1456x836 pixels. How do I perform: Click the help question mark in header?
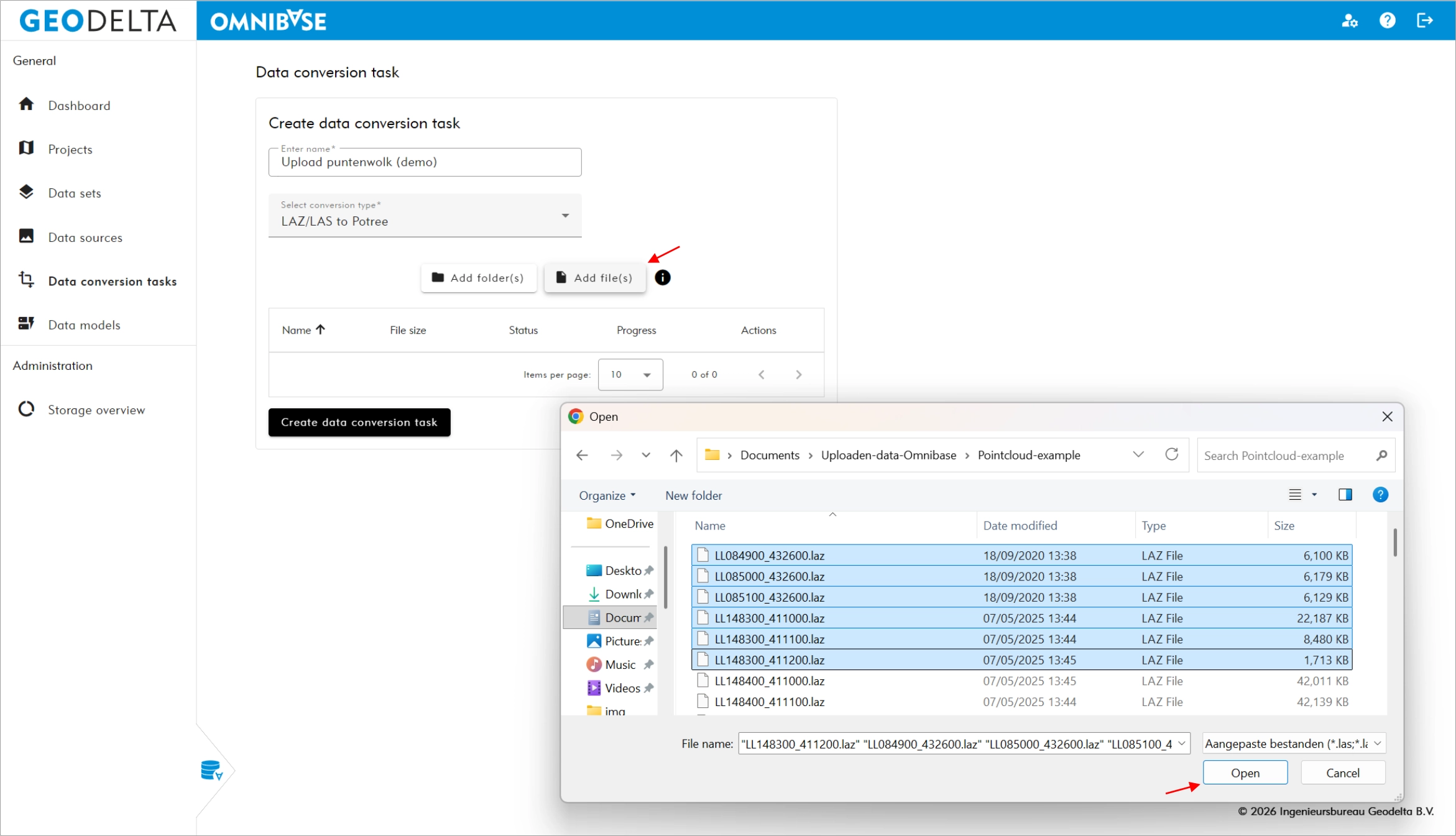[1387, 21]
